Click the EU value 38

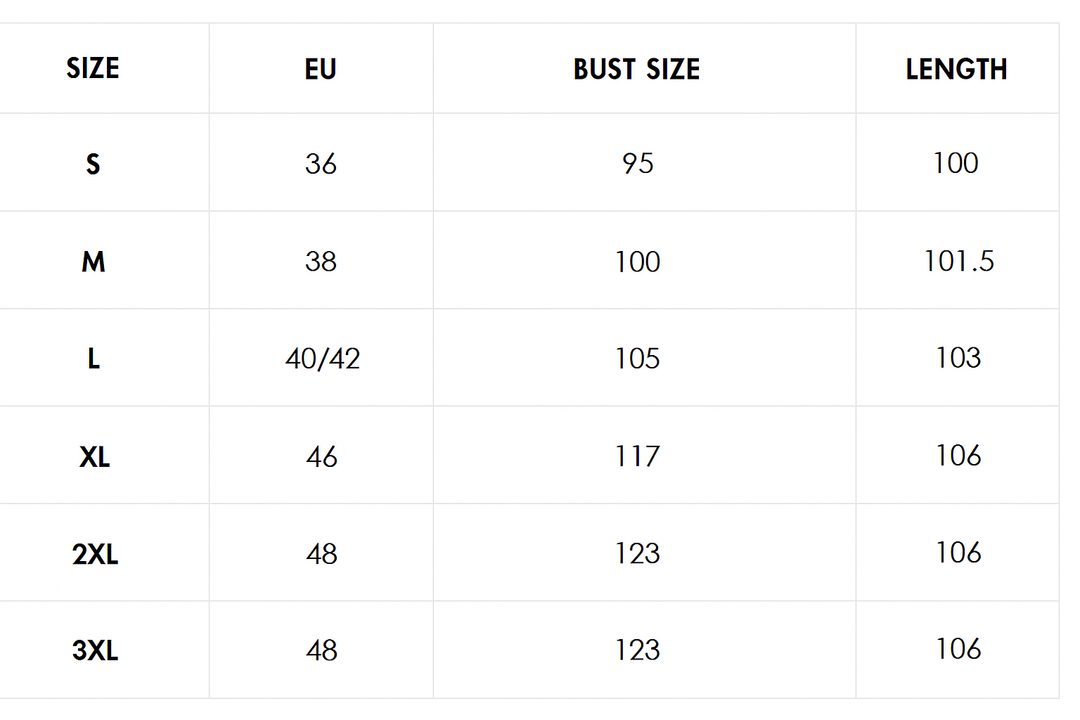click(321, 262)
